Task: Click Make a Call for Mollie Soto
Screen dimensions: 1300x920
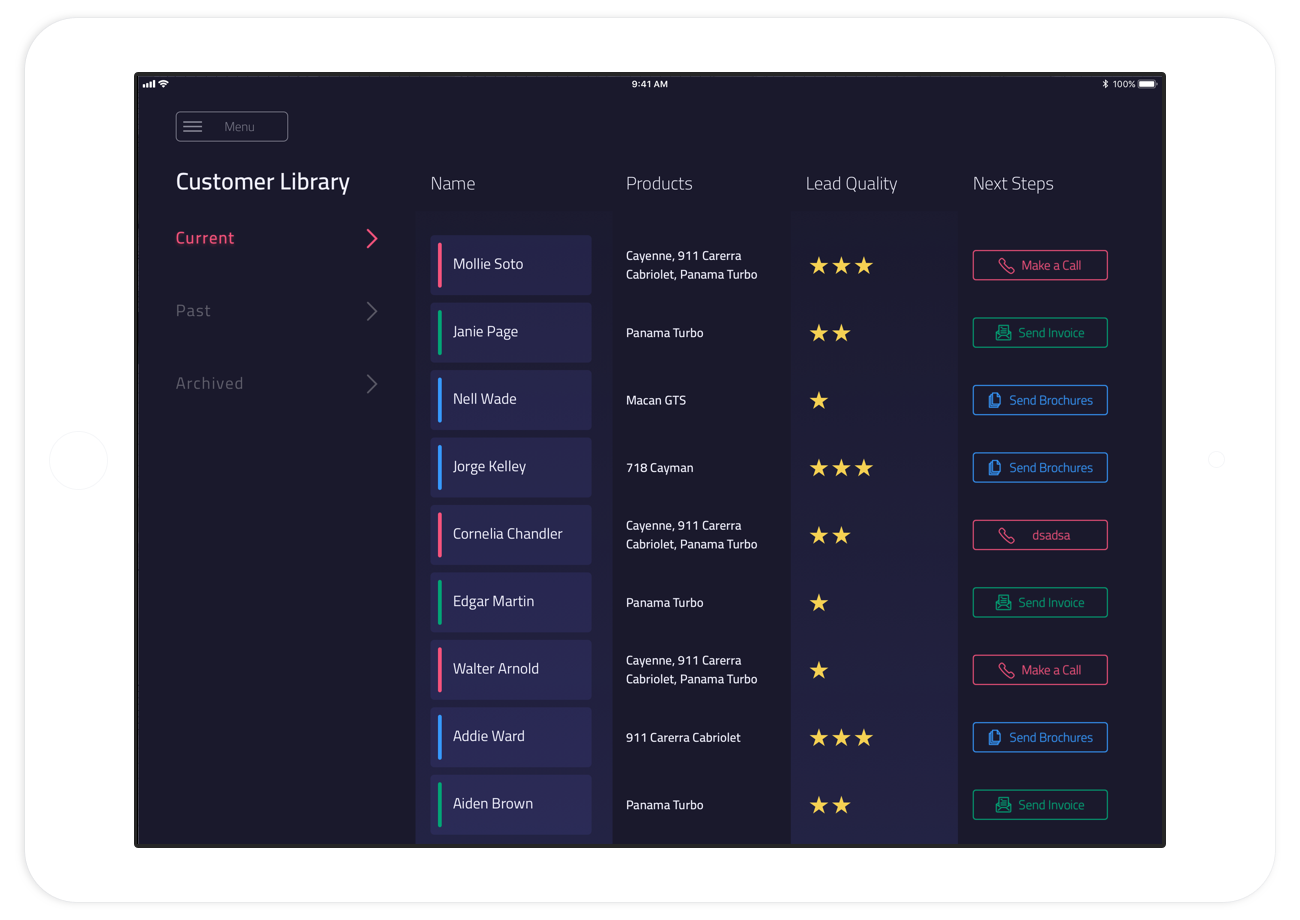Action: tap(1040, 265)
